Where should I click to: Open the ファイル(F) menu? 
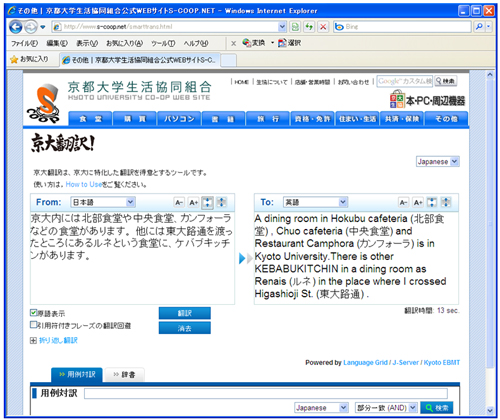click(24, 43)
